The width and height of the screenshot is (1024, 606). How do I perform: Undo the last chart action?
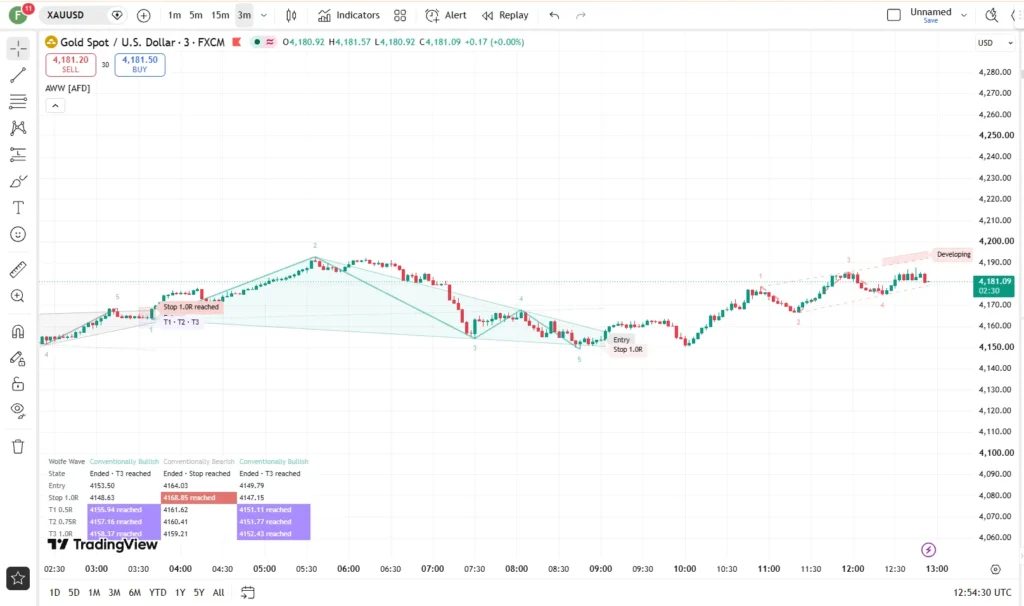pos(554,15)
